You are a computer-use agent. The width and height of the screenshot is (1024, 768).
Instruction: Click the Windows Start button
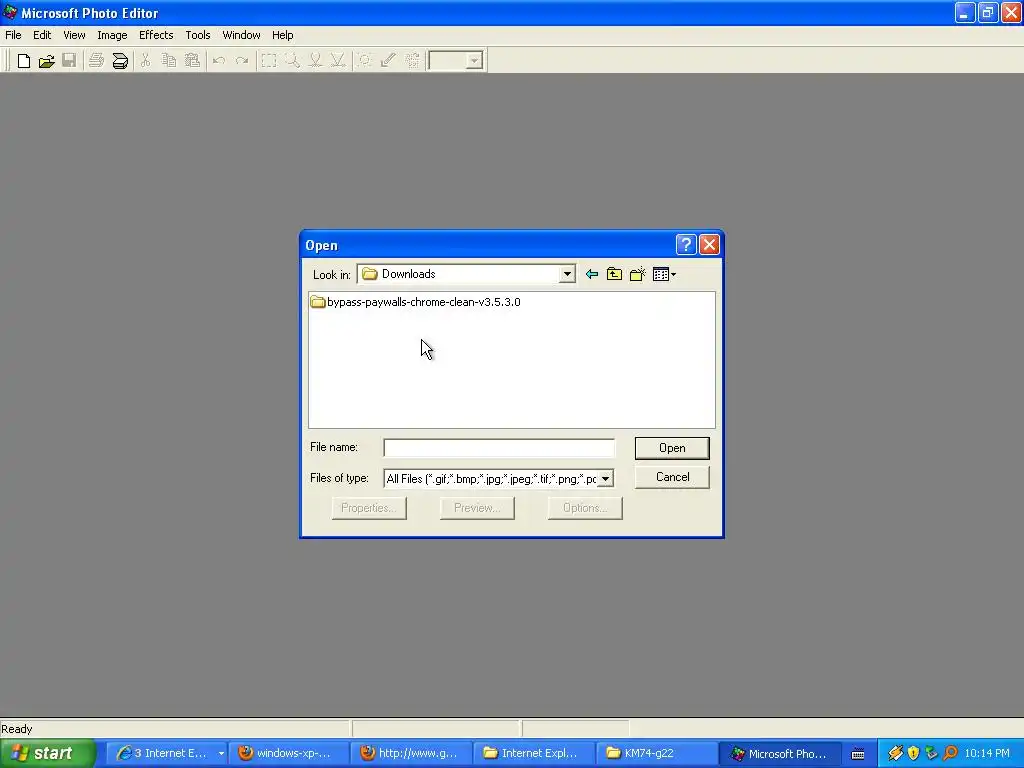(x=48, y=753)
